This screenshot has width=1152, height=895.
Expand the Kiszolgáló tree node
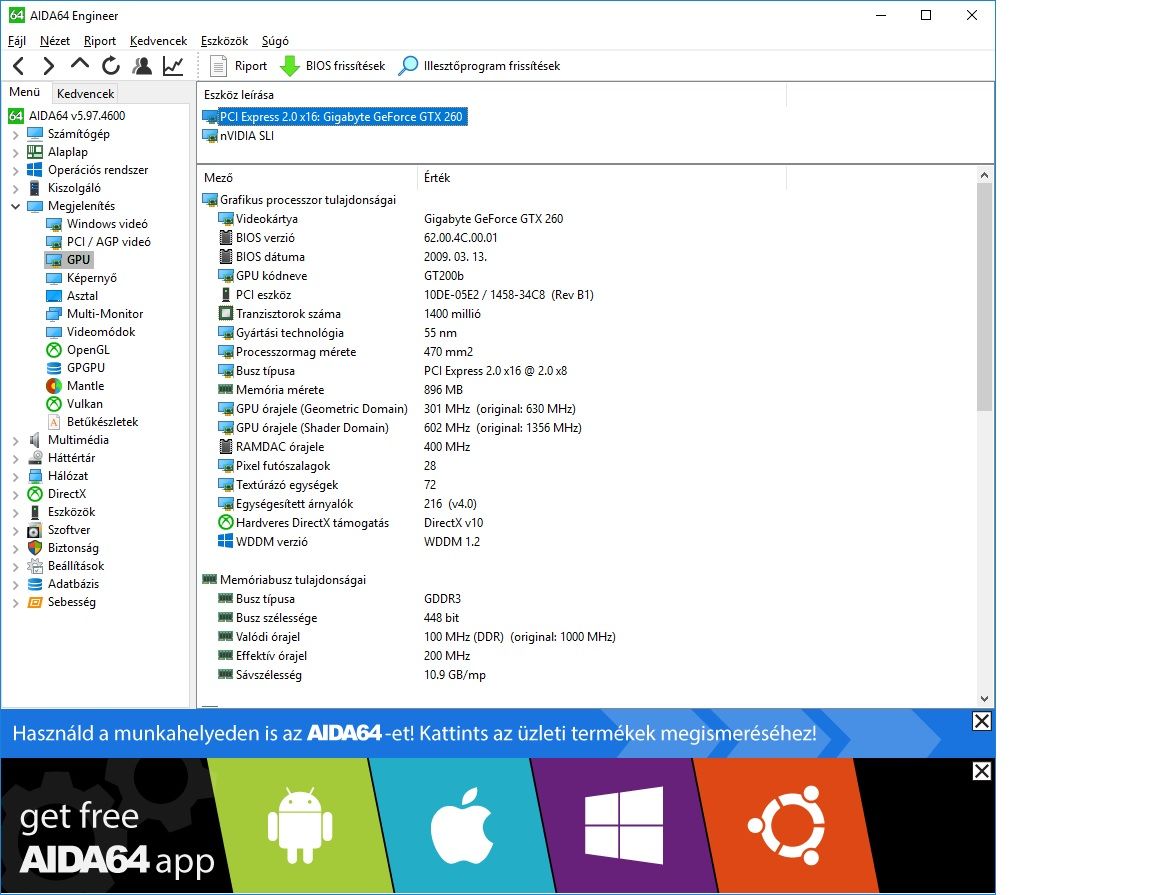(x=15, y=188)
